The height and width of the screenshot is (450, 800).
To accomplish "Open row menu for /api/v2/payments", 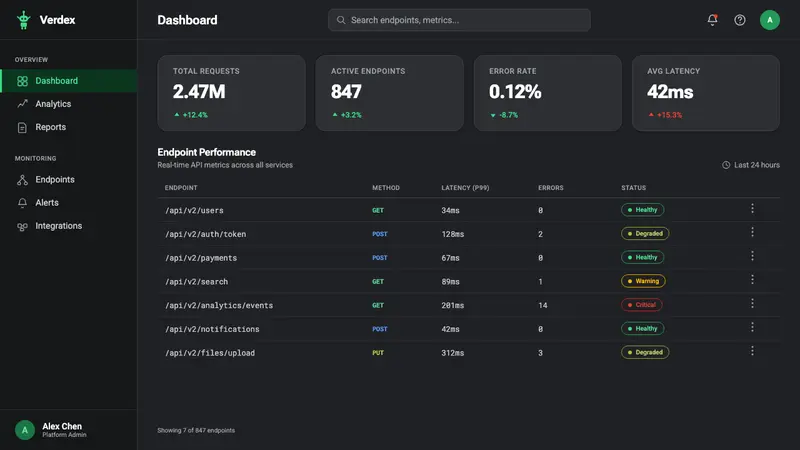I will [752, 256].
